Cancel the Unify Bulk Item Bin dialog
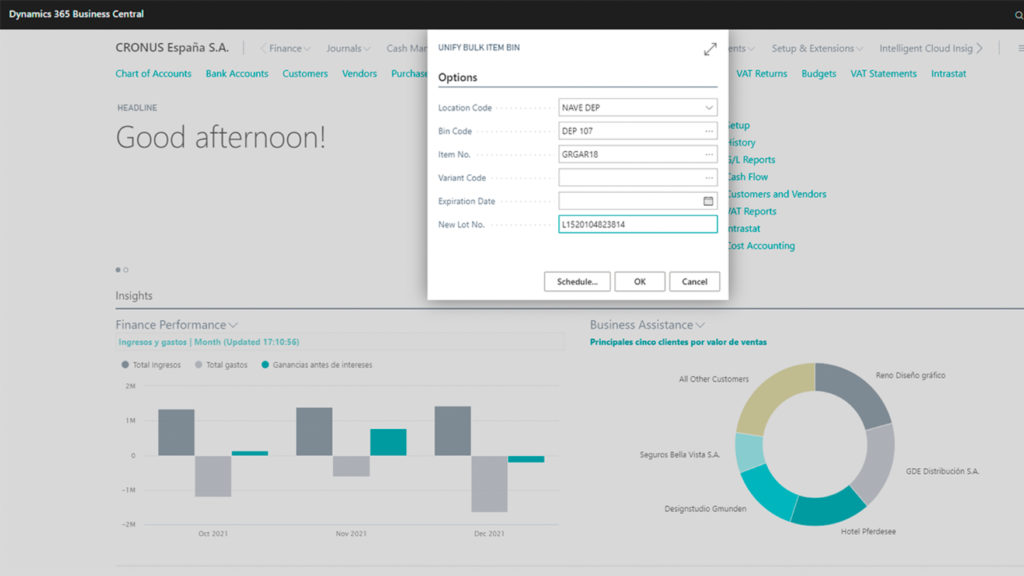 (x=694, y=281)
